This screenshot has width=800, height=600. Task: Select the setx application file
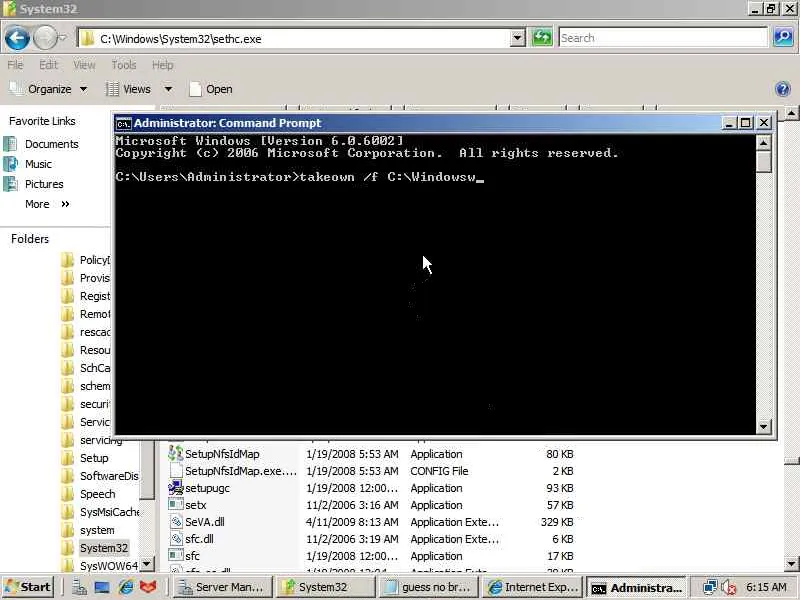click(195, 505)
